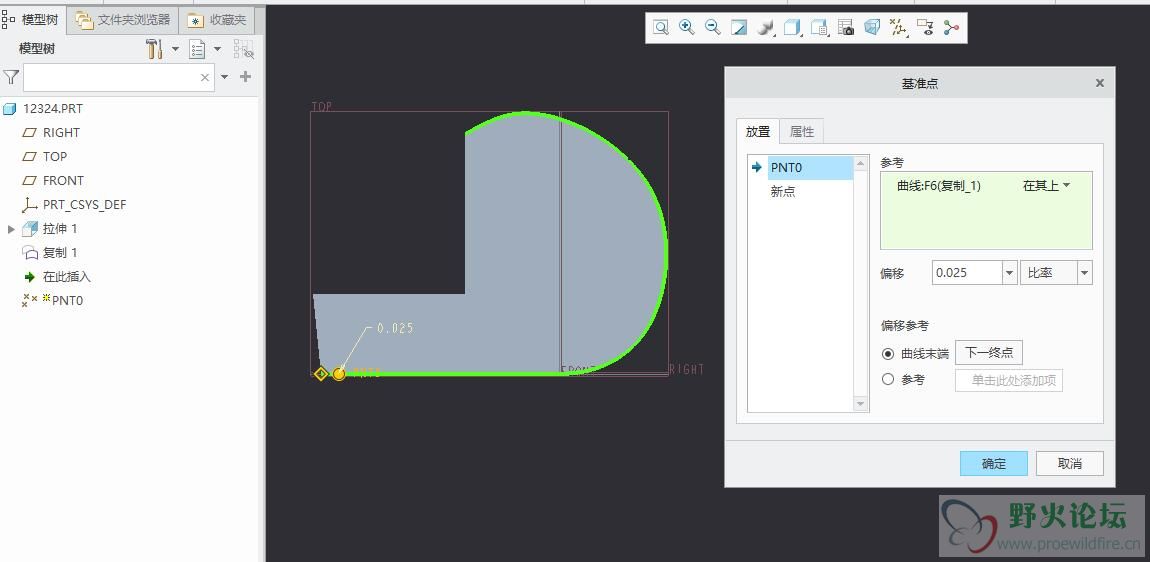Click the Zoom In icon
Image resolution: width=1150 pixels, height=562 pixels.
(x=687, y=28)
